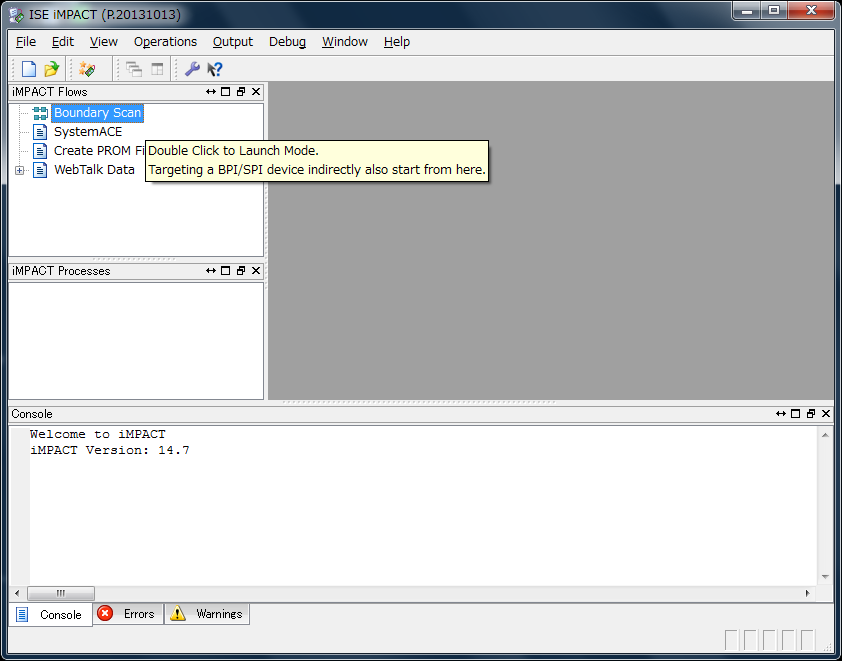842x661 pixels.
Task: Select the SystemACE flow item
Action: click(88, 132)
